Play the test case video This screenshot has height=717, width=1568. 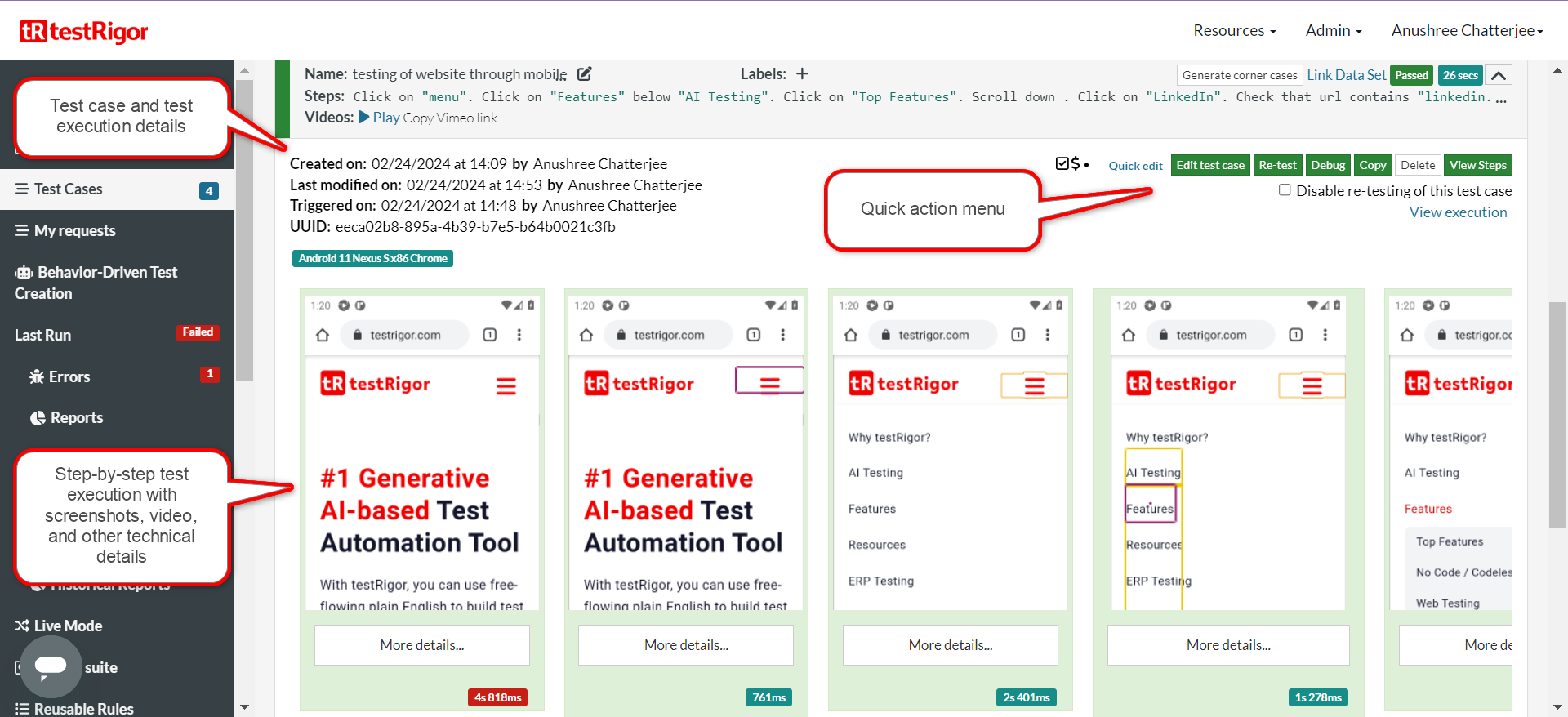tap(379, 118)
